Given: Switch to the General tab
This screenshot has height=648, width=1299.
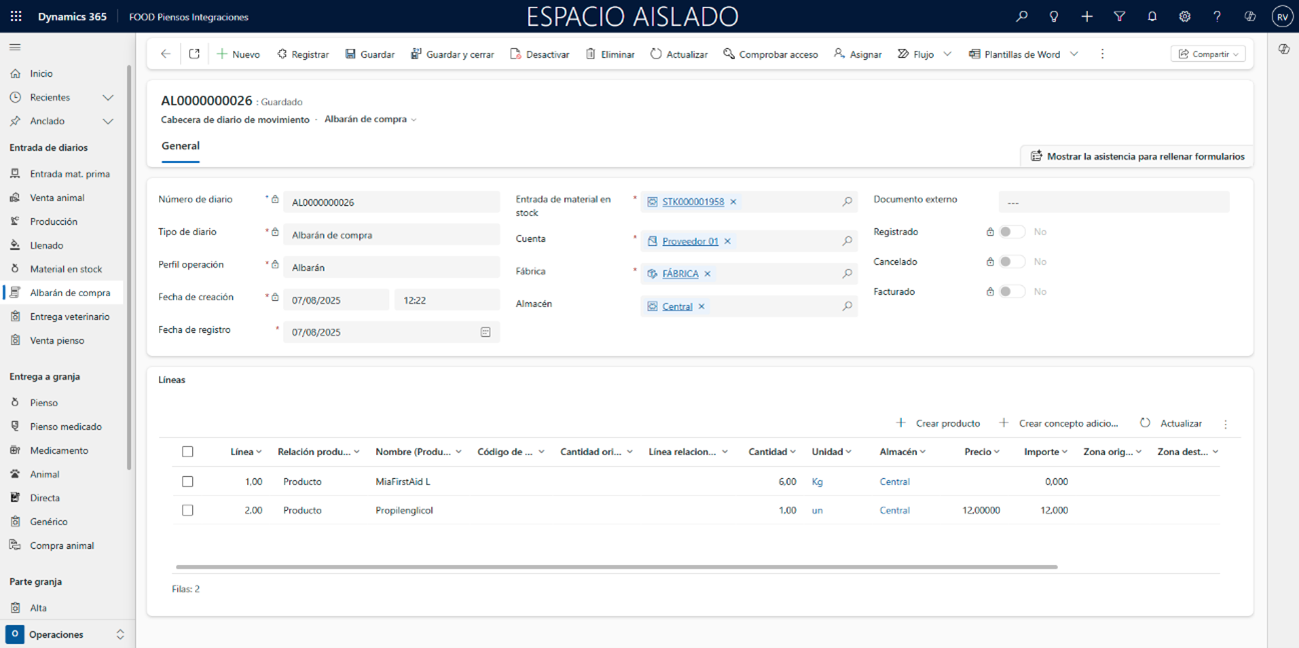Looking at the screenshot, I should coord(181,146).
